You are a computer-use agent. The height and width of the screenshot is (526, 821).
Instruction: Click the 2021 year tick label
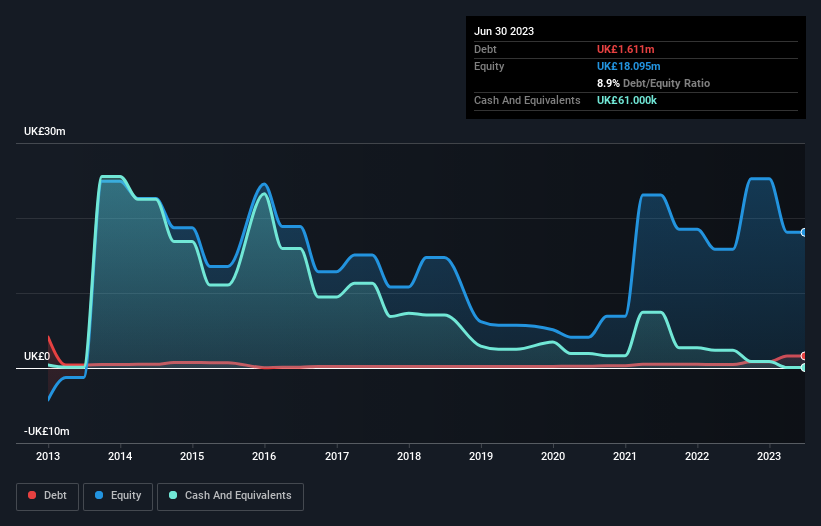pos(625,456)
